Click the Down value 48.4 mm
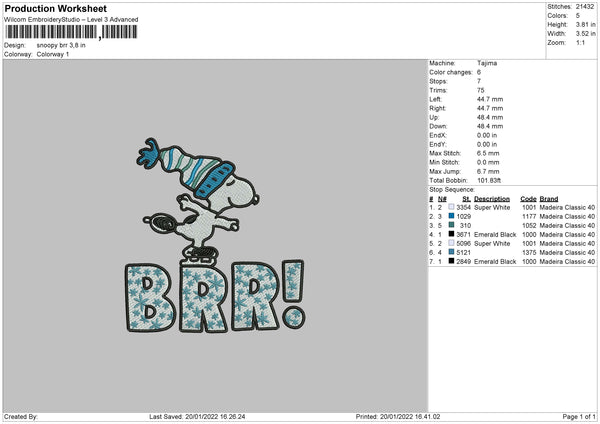The width and height of the screenshot is (600, 424). [x=490, y=126]
